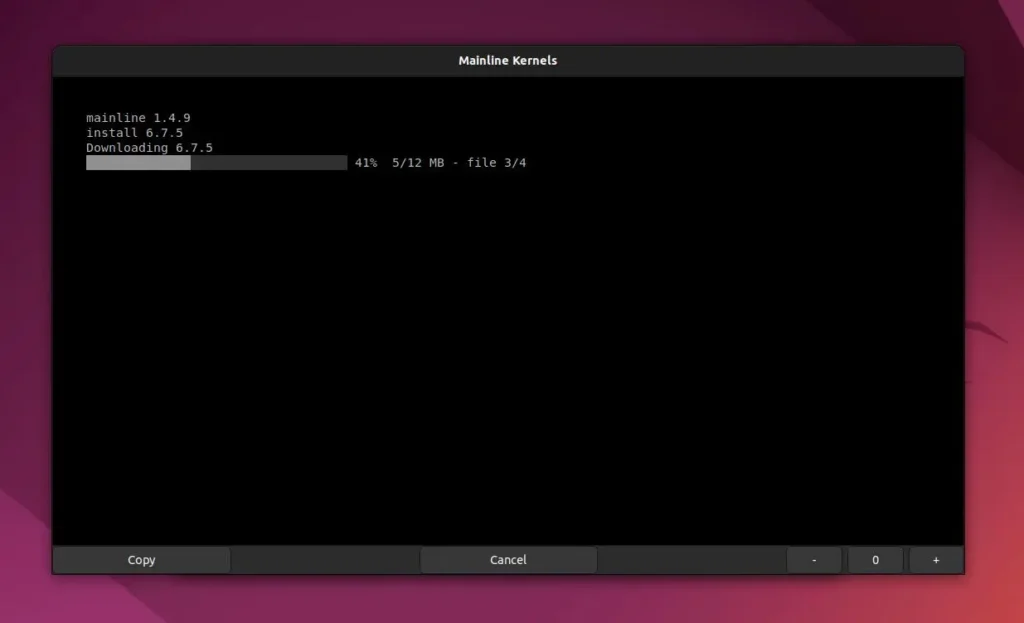Viewport: 1024px width, 623px height.
Task: Click the Copy button
Action: 141,560
